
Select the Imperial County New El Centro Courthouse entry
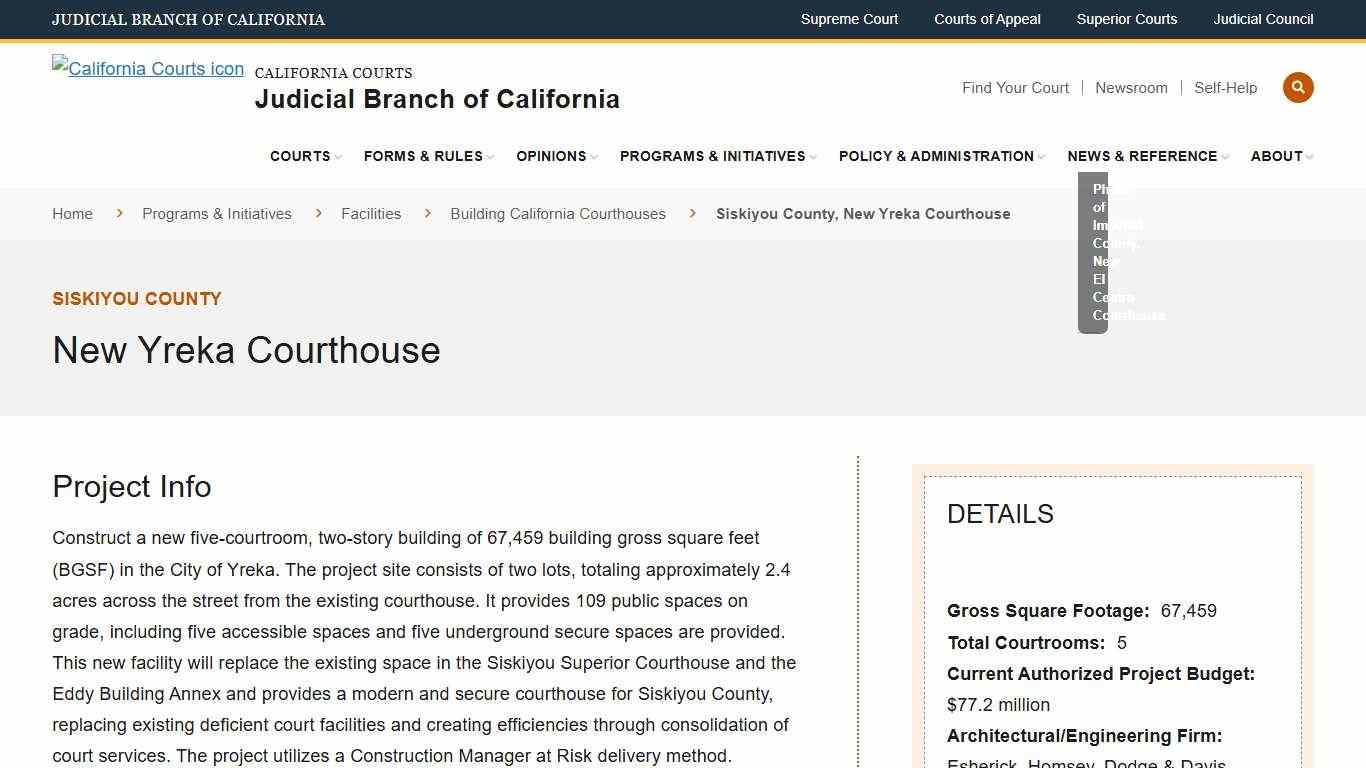coord(1120,252)
